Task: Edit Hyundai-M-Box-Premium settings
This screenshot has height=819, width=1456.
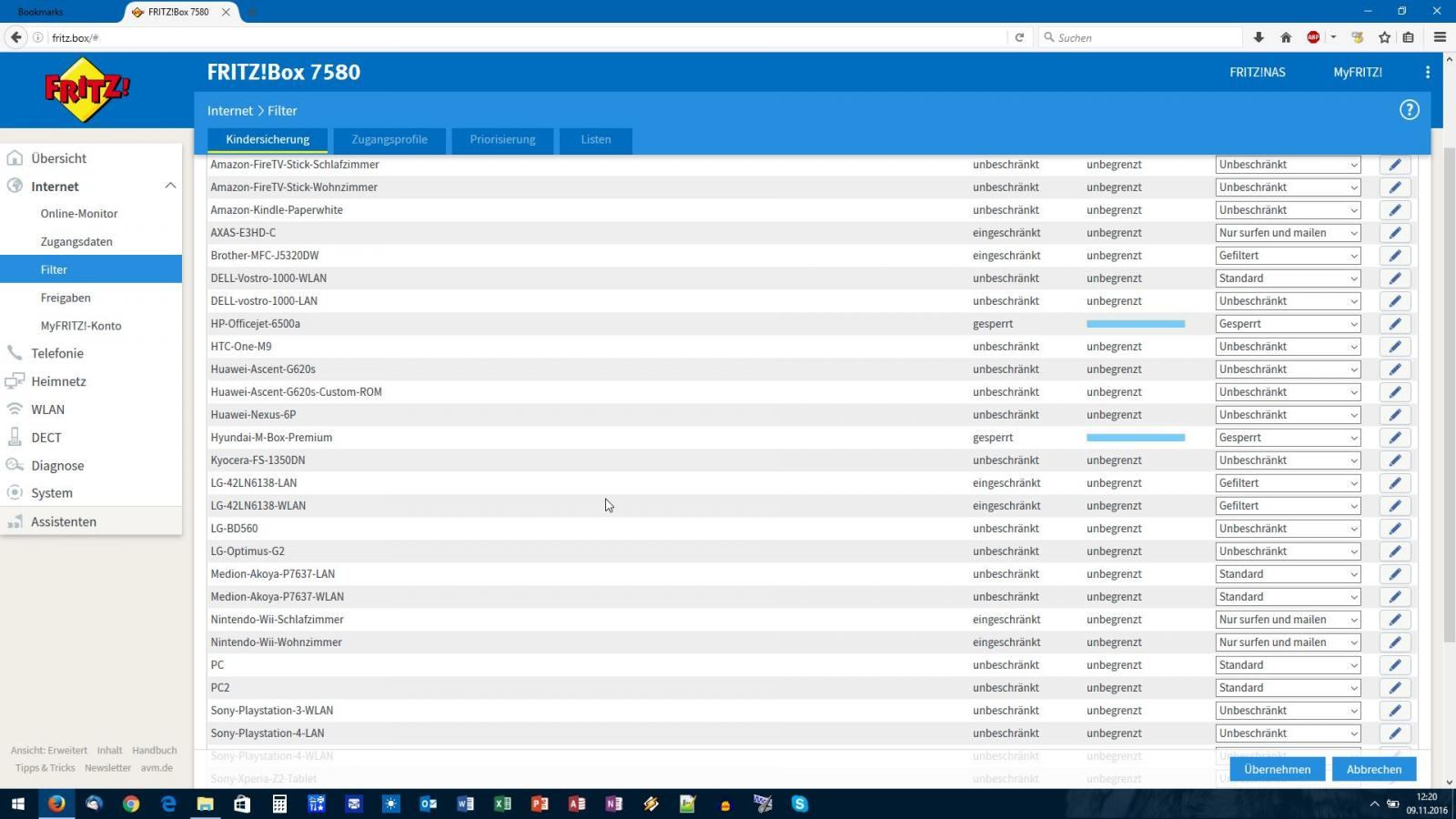Action: point(1394,438)
